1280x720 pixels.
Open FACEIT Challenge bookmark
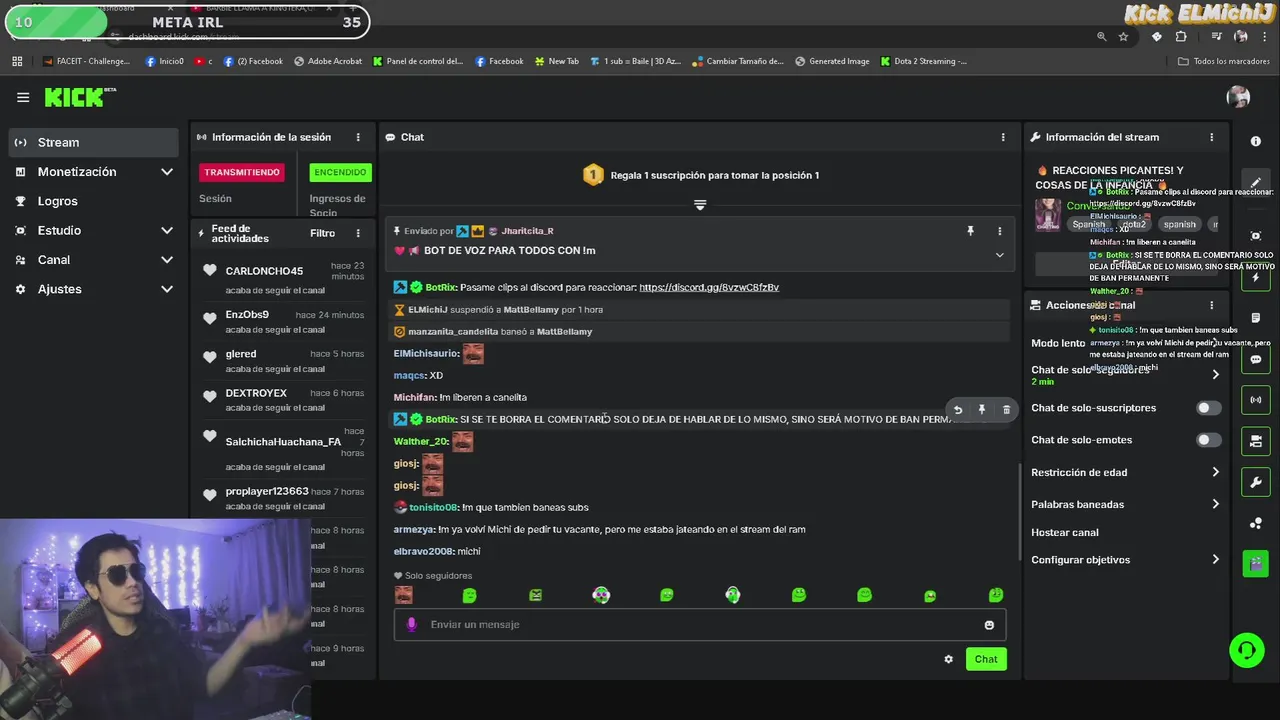tap(86, 61)
